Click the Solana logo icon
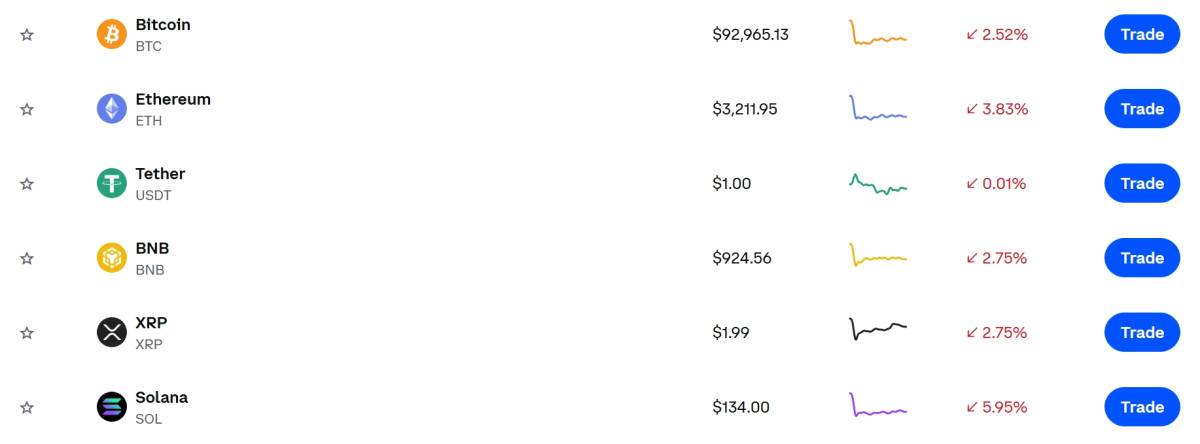Screen dimensions: 1200x444 tap(111, 407)
